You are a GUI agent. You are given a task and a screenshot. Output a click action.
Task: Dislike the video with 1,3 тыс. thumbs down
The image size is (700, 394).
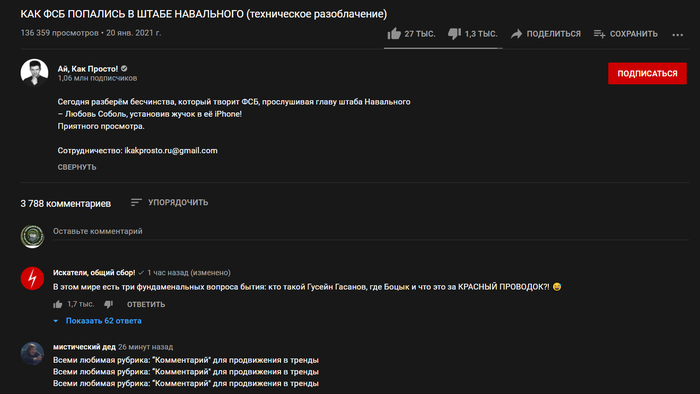pos(454,34)
